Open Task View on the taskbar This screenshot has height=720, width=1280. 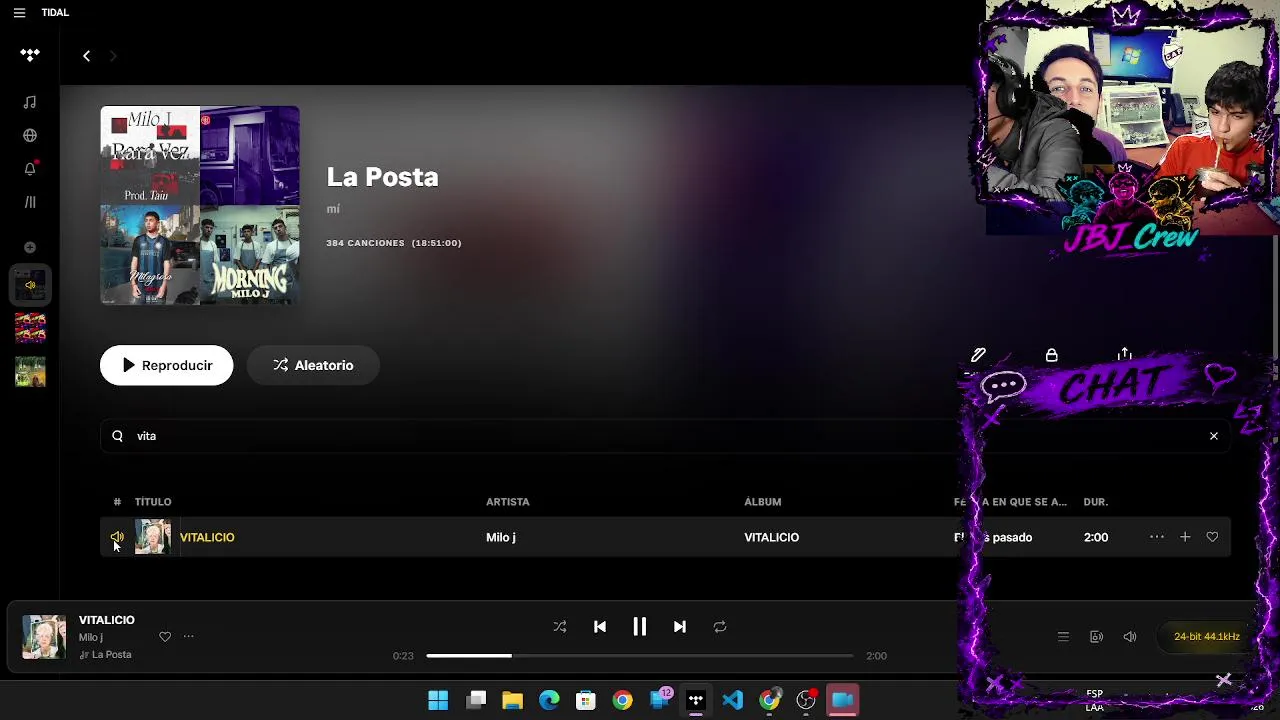tap(476, 700)
